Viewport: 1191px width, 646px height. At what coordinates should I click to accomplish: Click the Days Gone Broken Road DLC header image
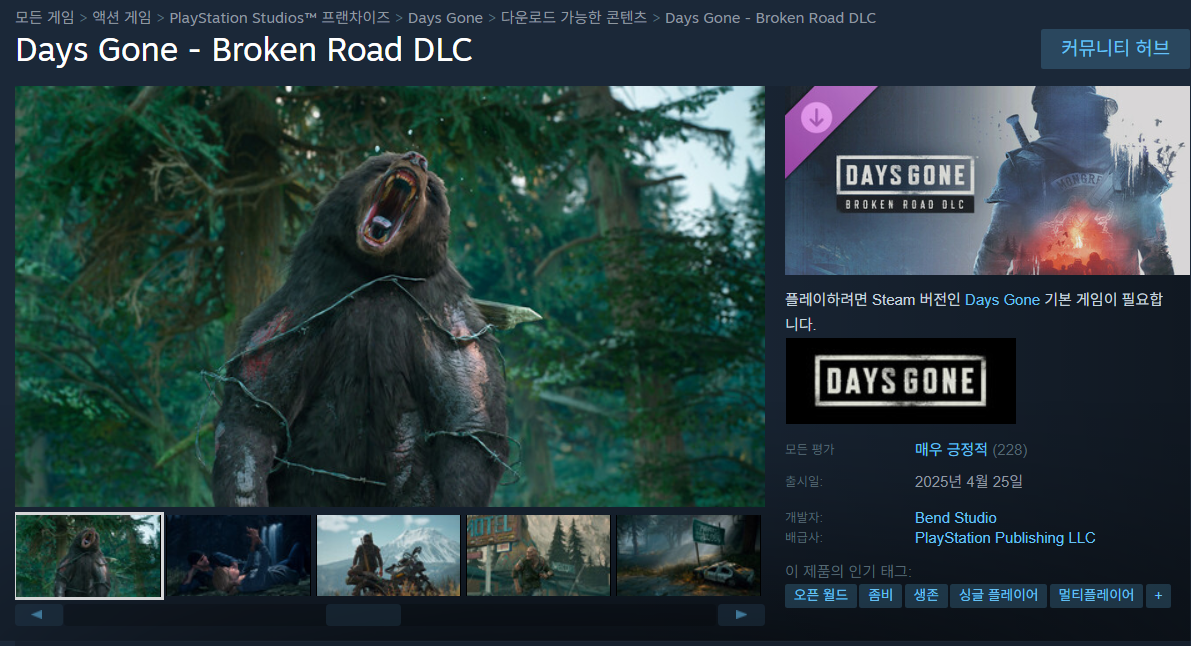(x=987, y=180)
